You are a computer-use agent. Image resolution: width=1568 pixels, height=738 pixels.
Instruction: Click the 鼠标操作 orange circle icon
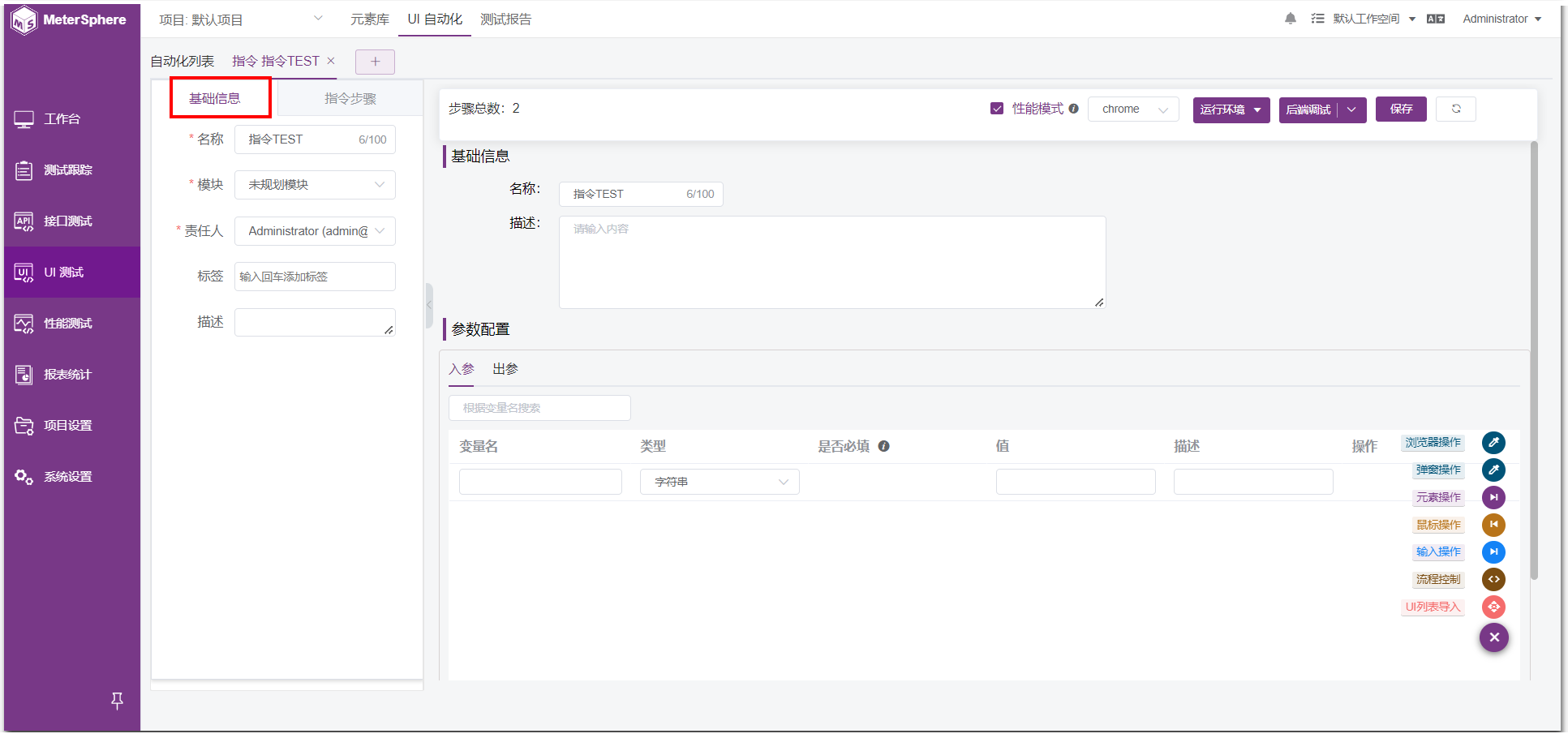pos(1493,525)
